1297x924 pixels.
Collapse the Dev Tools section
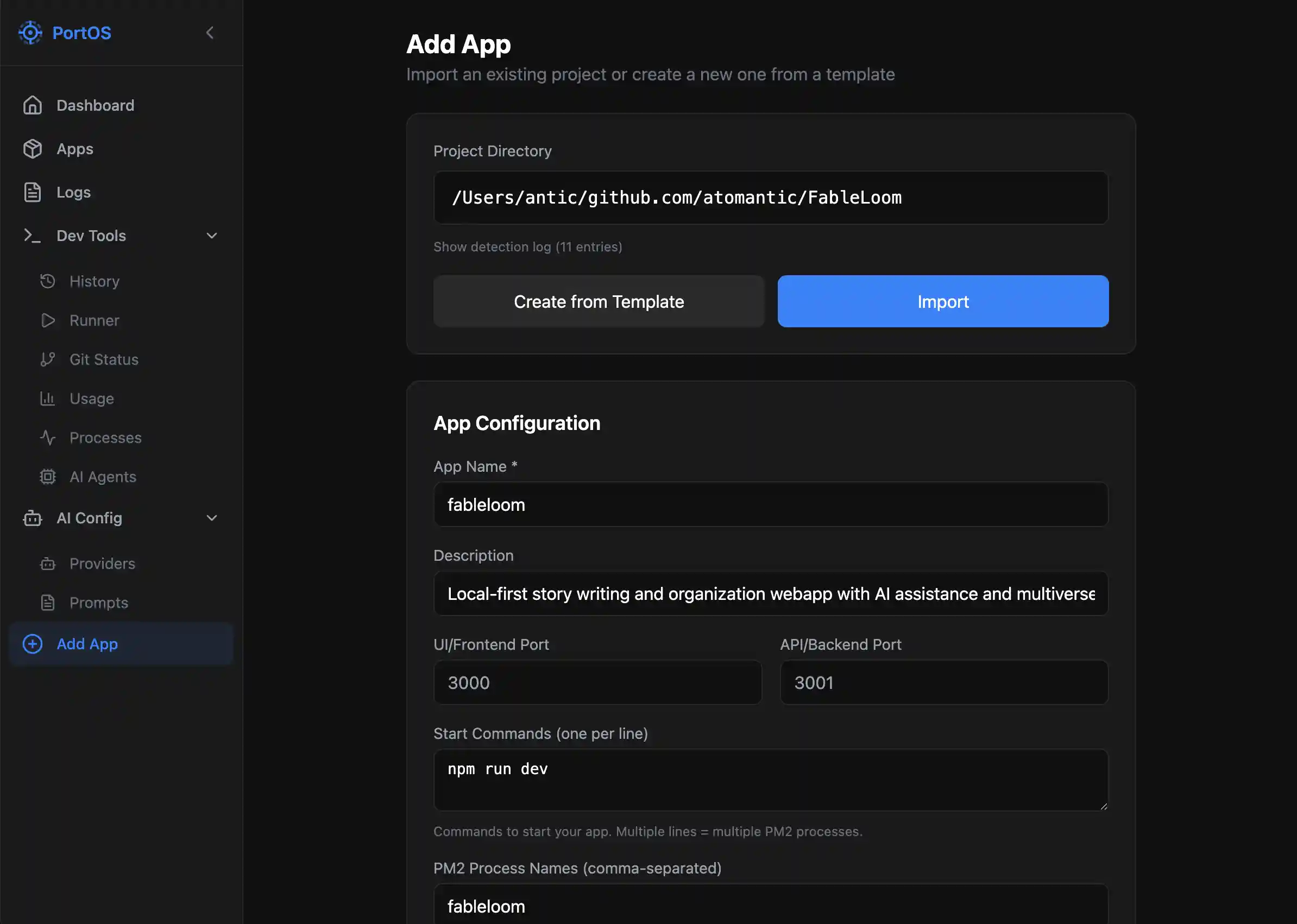click(211, 236)
